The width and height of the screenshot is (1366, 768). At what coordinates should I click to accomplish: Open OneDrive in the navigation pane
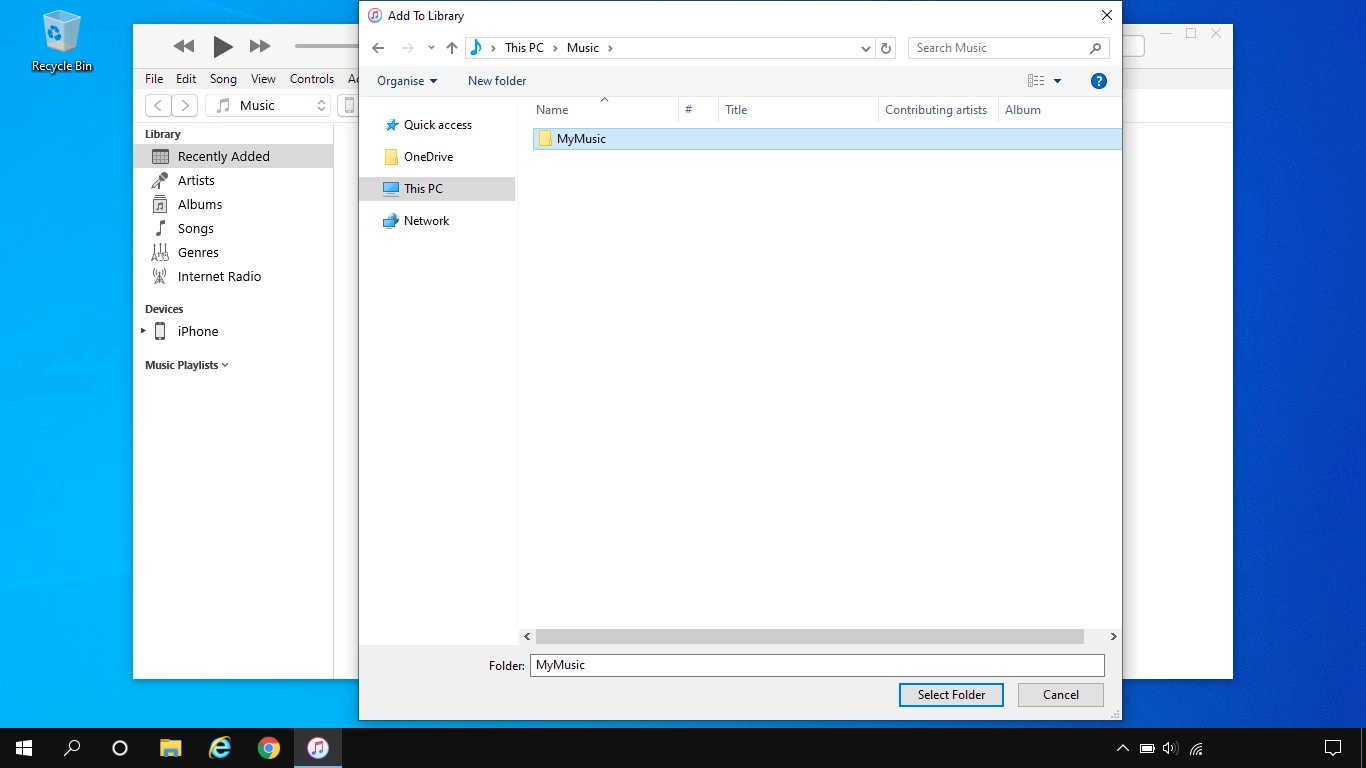(x=427, y=157)
